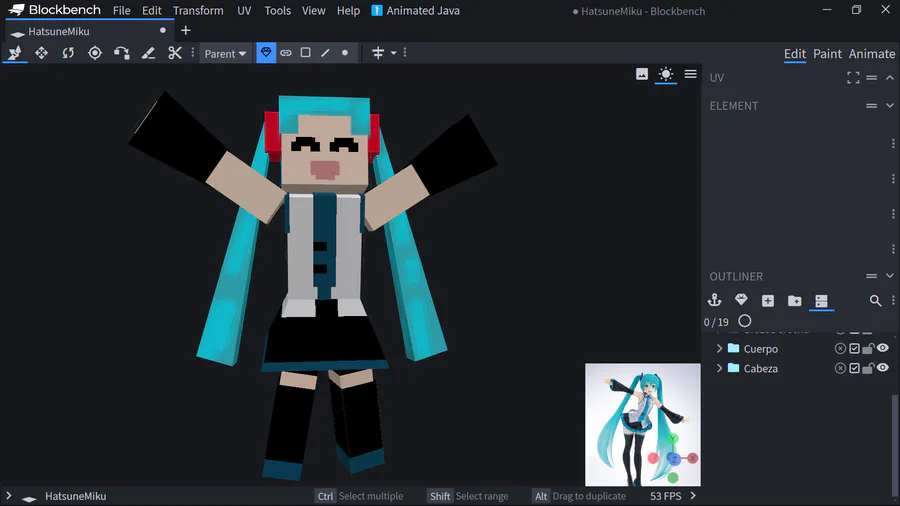The image size is (900, 506).
Task: Switch to Animate mode
Action: tap(872, 54)
